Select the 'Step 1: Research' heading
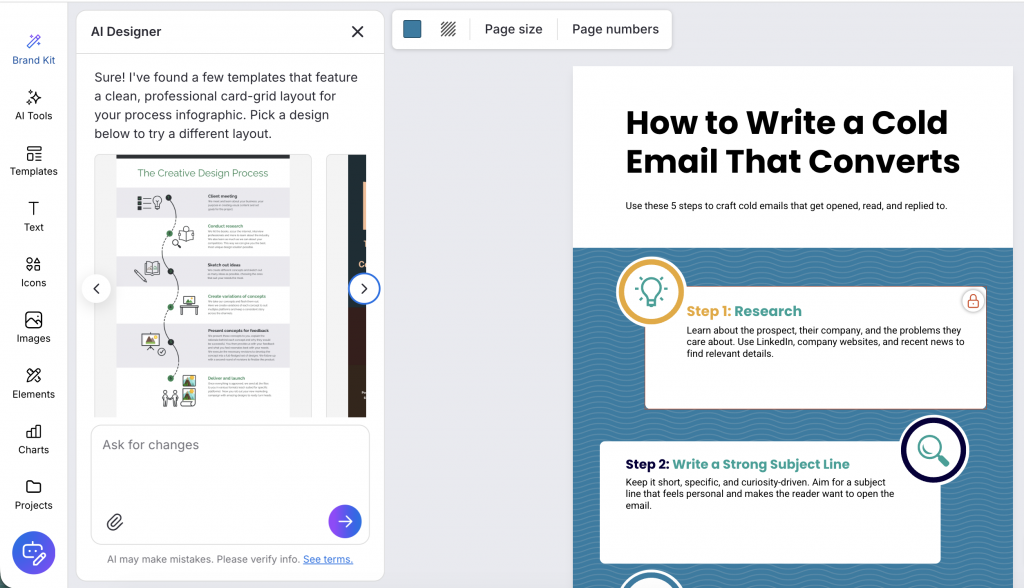 [x=744, y=311]
